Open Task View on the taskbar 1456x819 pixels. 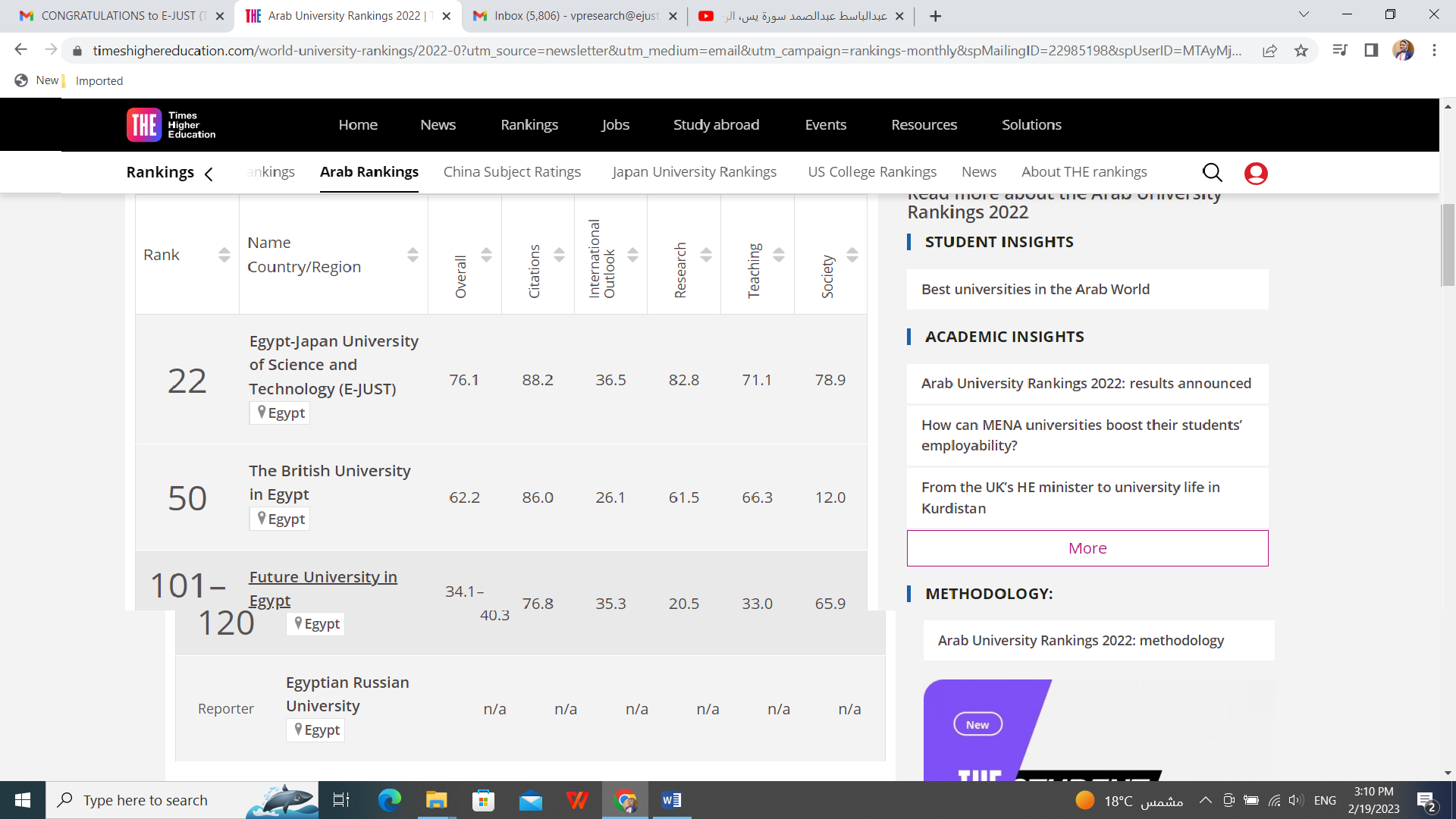pos(341,800)
